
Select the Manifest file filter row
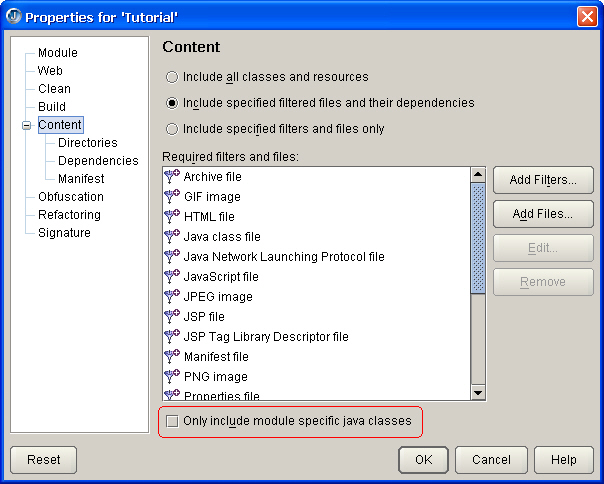(x=316, y=357)
